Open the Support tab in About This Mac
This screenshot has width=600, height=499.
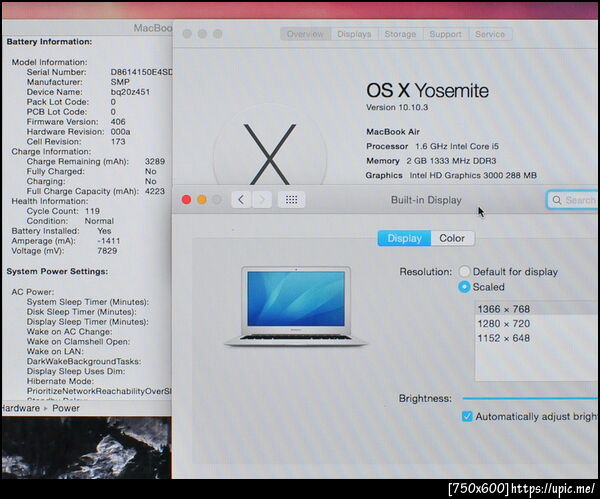[x=445, y=34]
